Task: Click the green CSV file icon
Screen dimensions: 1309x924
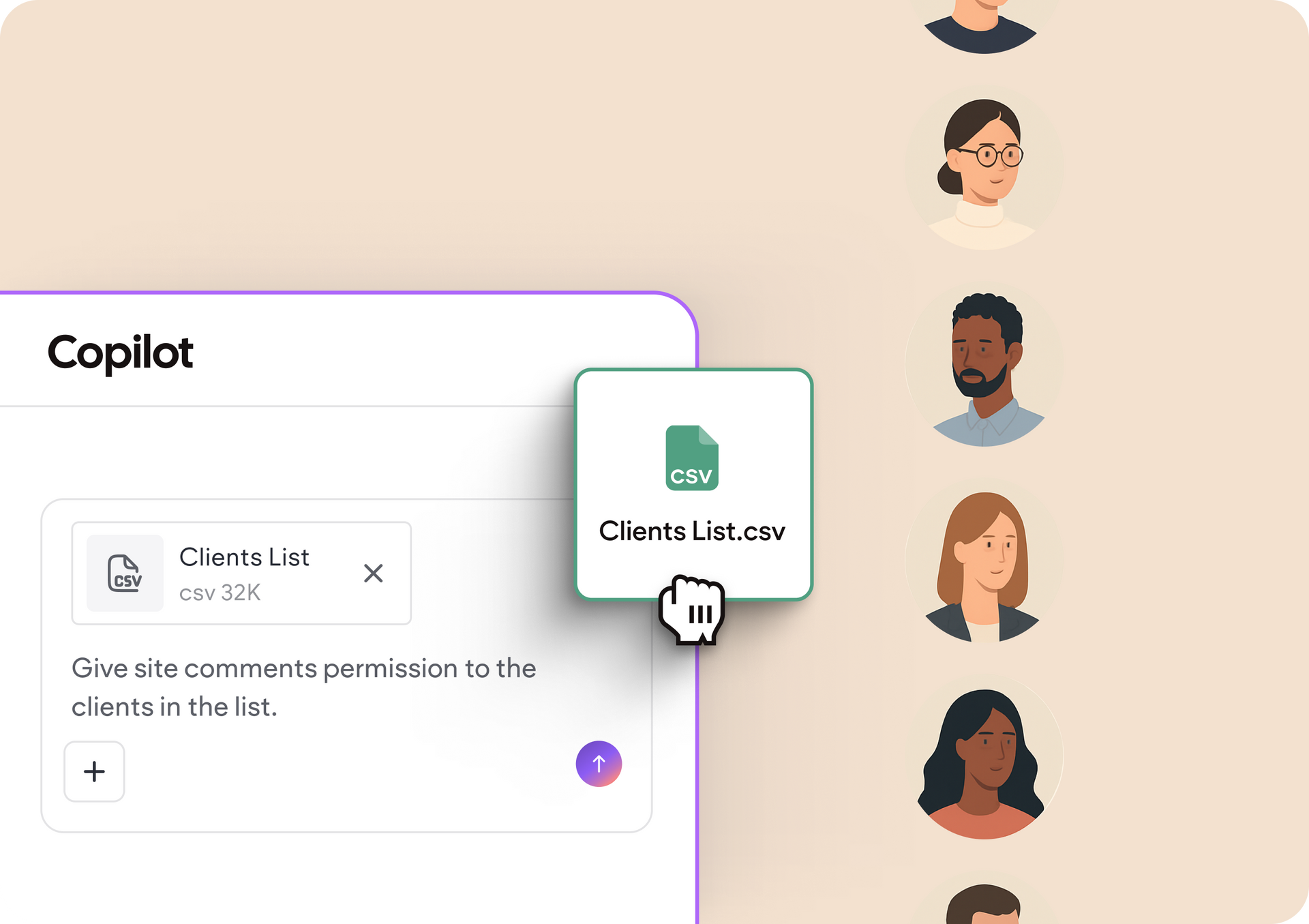Action: 691,458
